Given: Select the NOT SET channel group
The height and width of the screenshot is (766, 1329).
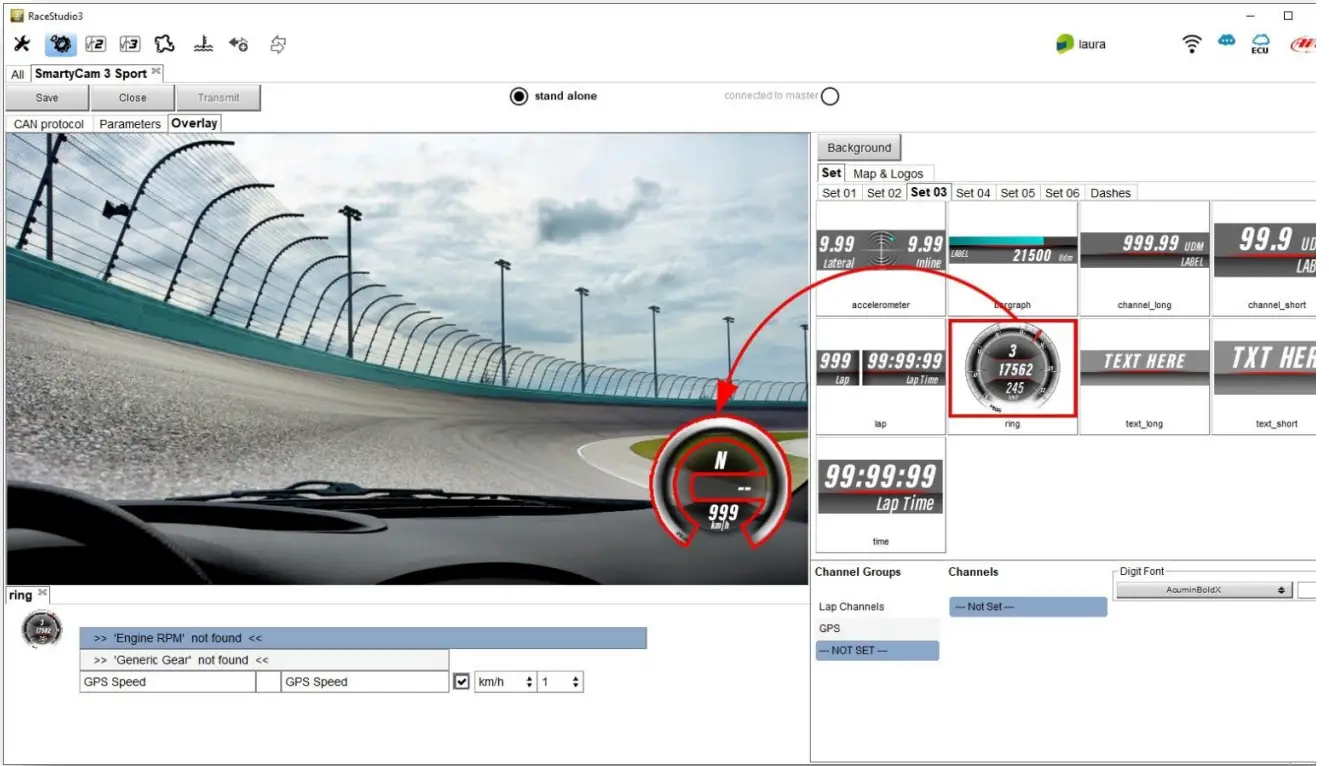Looking at the screenshot, I should [x=877, y=650].
